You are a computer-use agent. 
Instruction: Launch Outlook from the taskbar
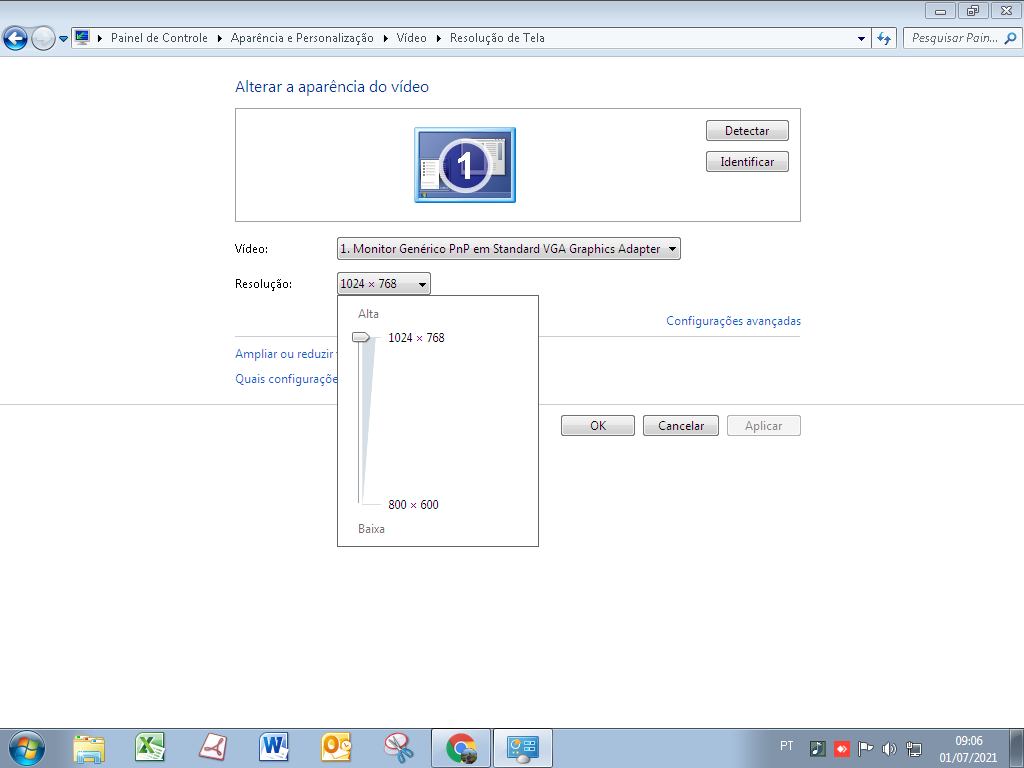336,748
